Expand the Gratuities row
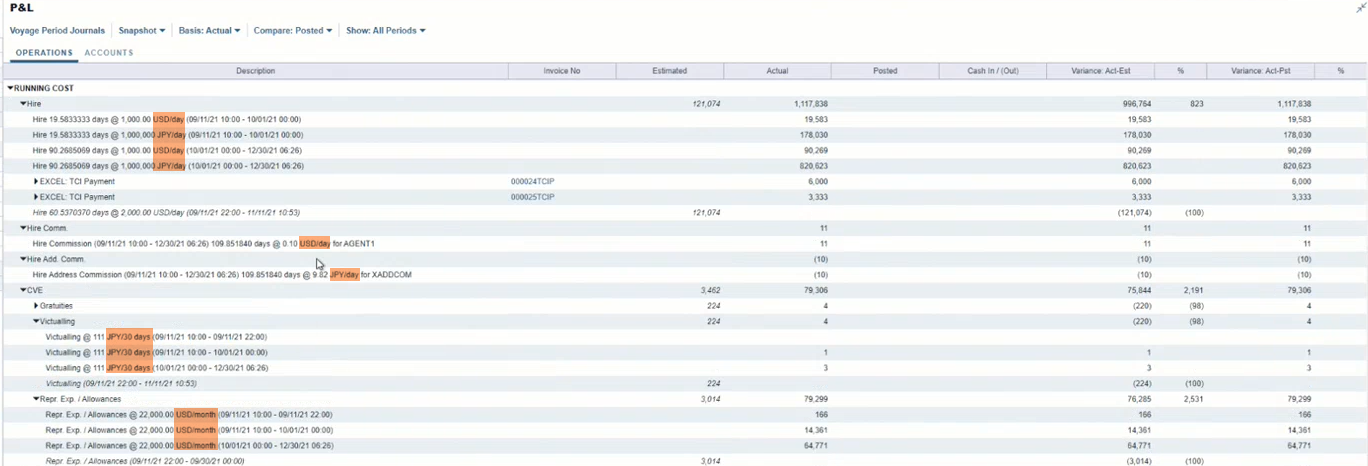 (36, 306)
